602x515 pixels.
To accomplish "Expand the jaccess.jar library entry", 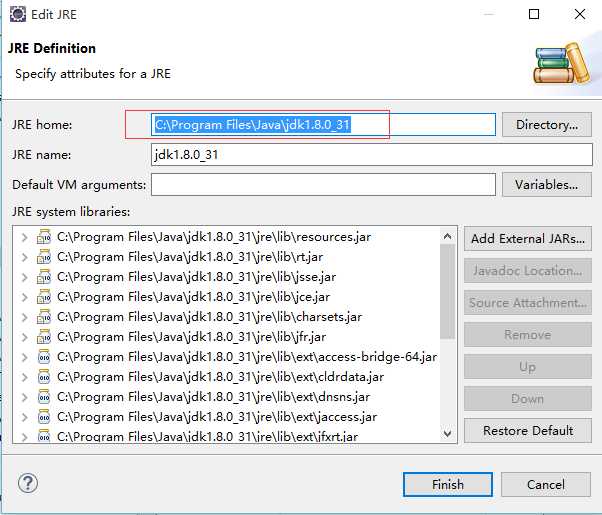I will 25,417.
